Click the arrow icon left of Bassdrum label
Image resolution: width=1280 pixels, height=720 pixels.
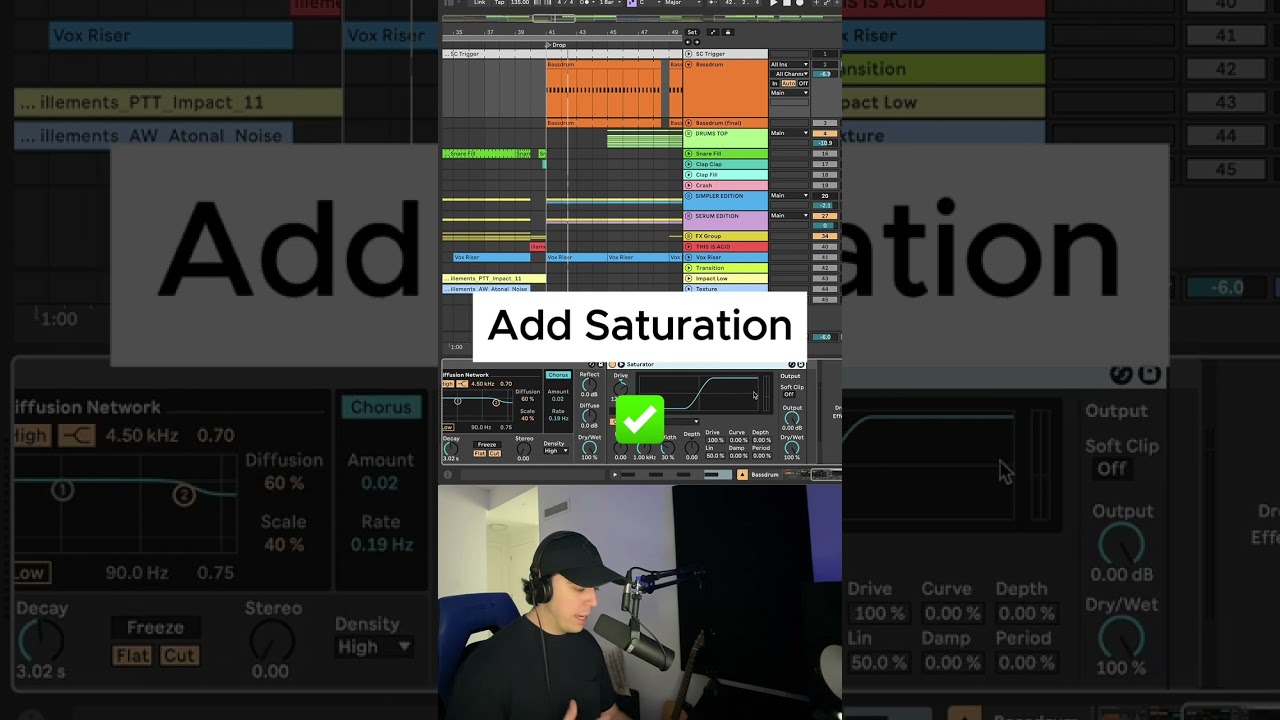(x=742, y=474)
